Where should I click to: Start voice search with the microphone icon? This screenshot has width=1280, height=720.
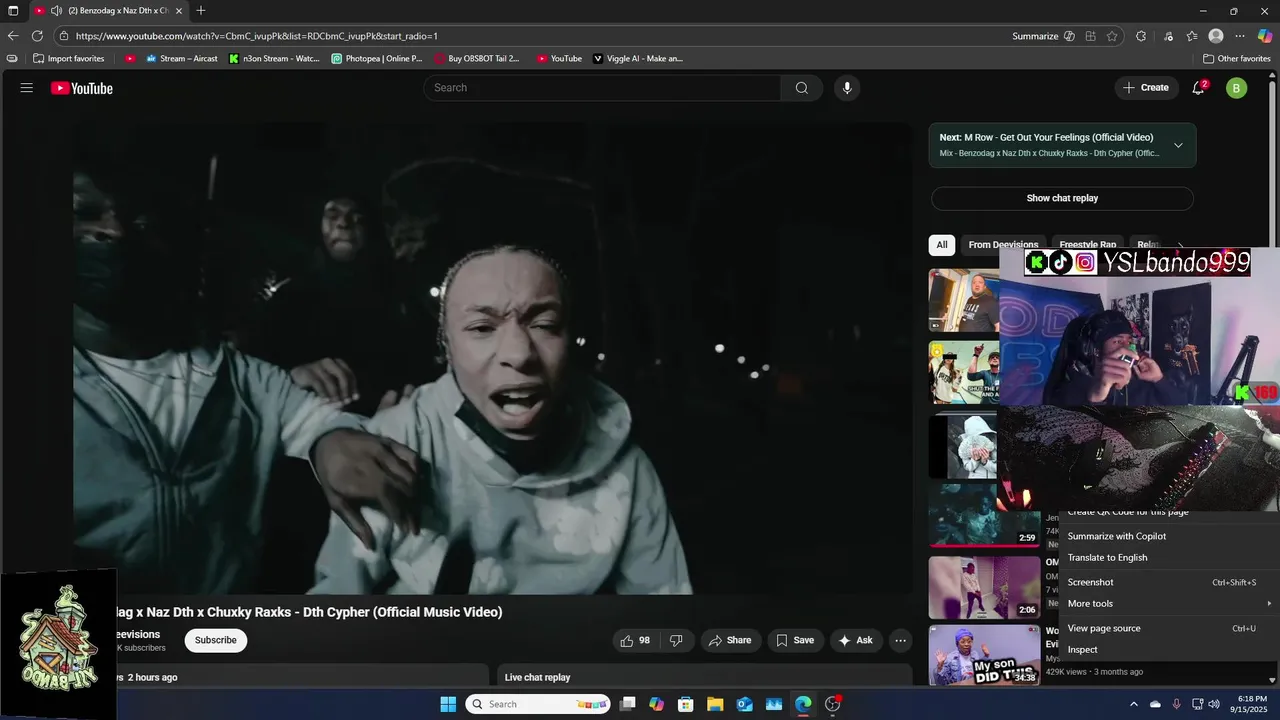[x=847, y=88]
